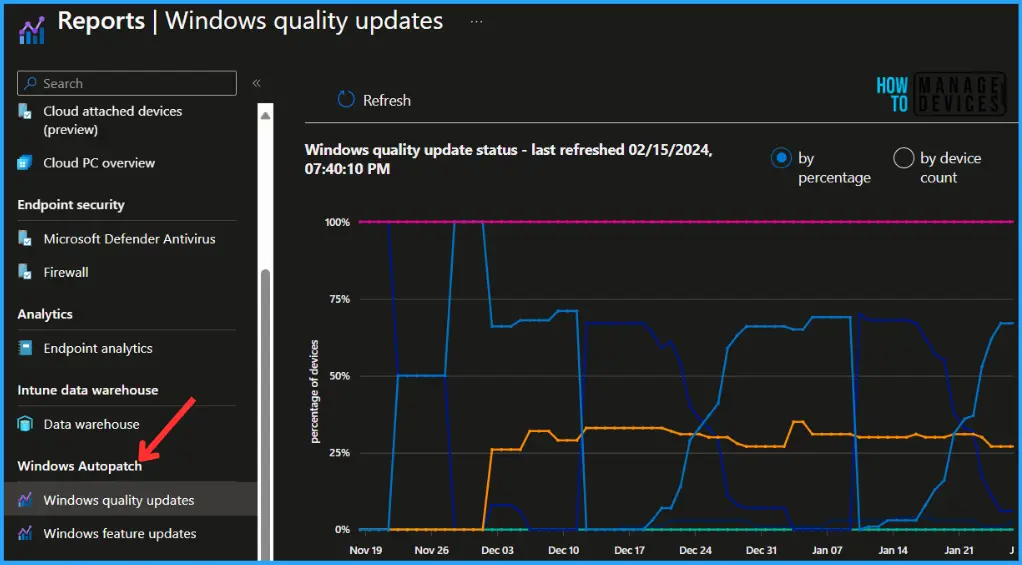Open the Firewall report

(x=66, y=272)
